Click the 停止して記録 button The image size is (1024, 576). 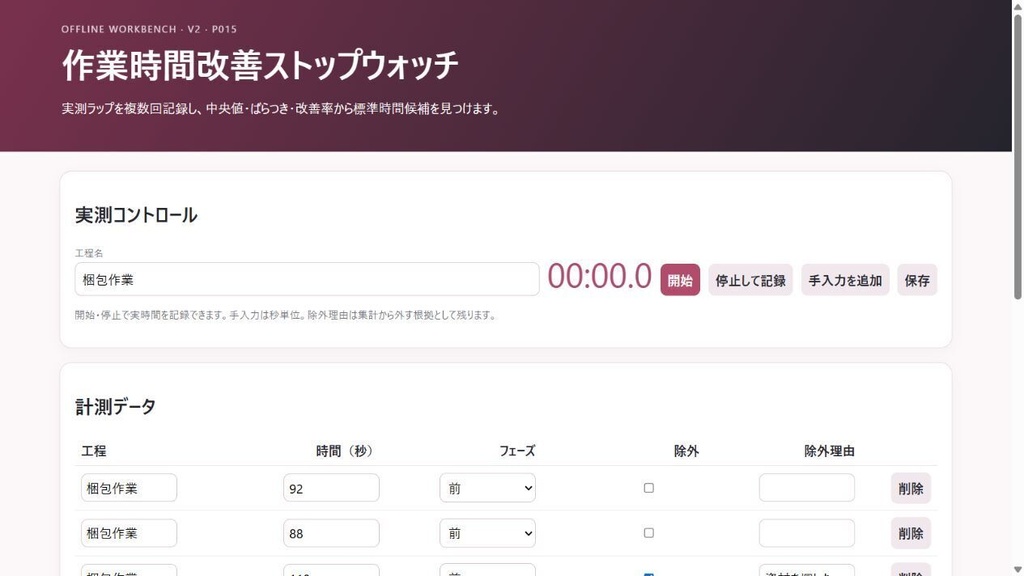pos(750,280)
